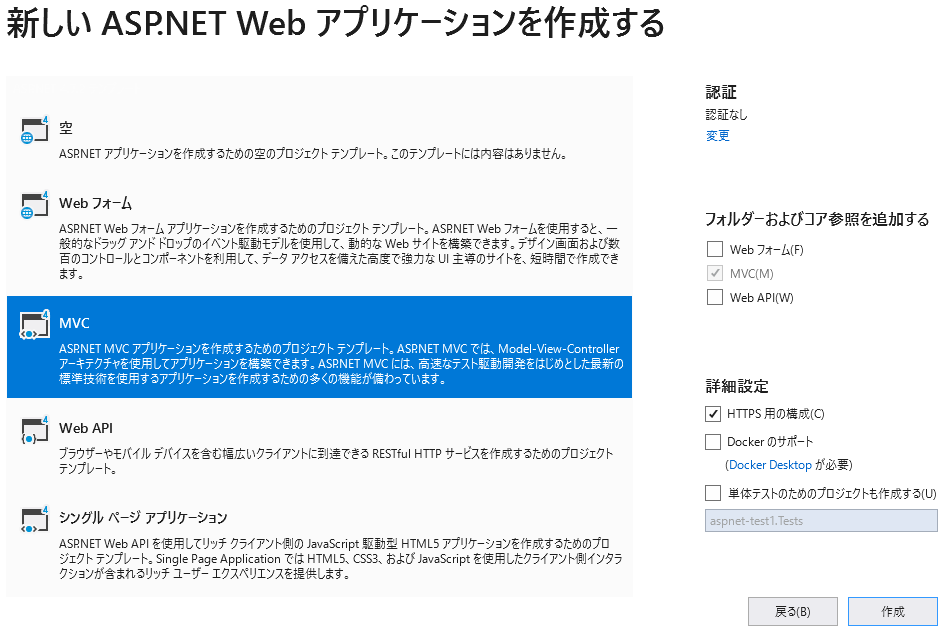The image size is (950, 632).
Task: Click the Empty (空) template icon
Action: tap(34, 131)
